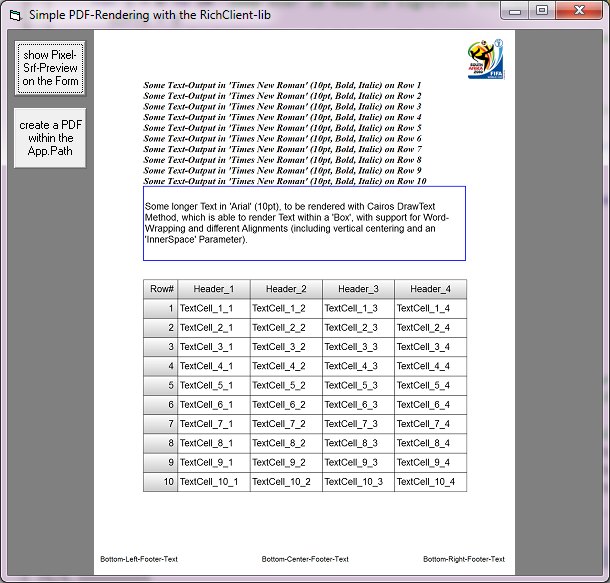This screenshot has width=610, height=583.
Task: Click the TextCell_10_4 table cell
Action: [430, 482]
